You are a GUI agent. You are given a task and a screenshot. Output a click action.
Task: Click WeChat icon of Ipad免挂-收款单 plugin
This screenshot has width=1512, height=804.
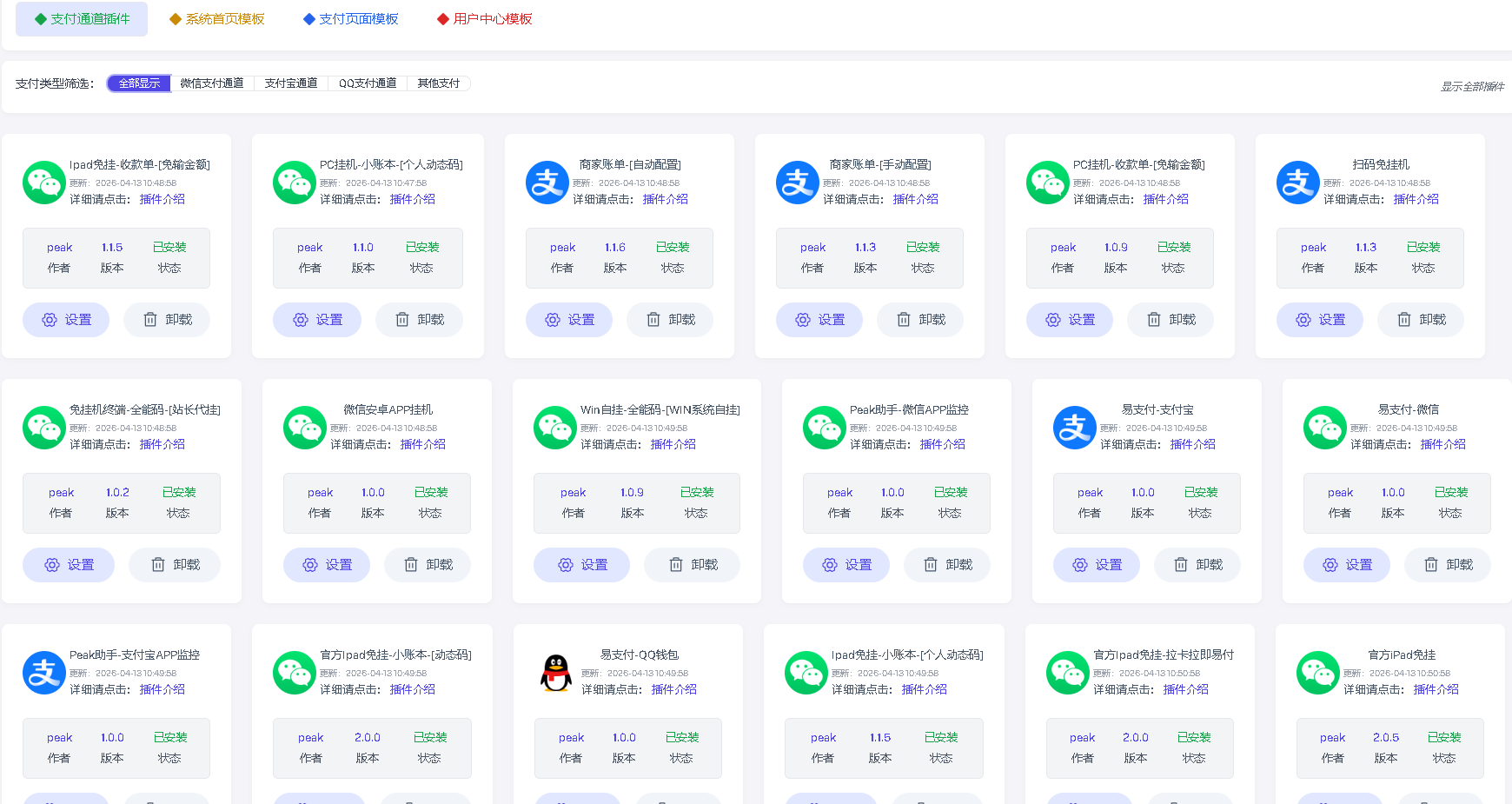(44, 183)
